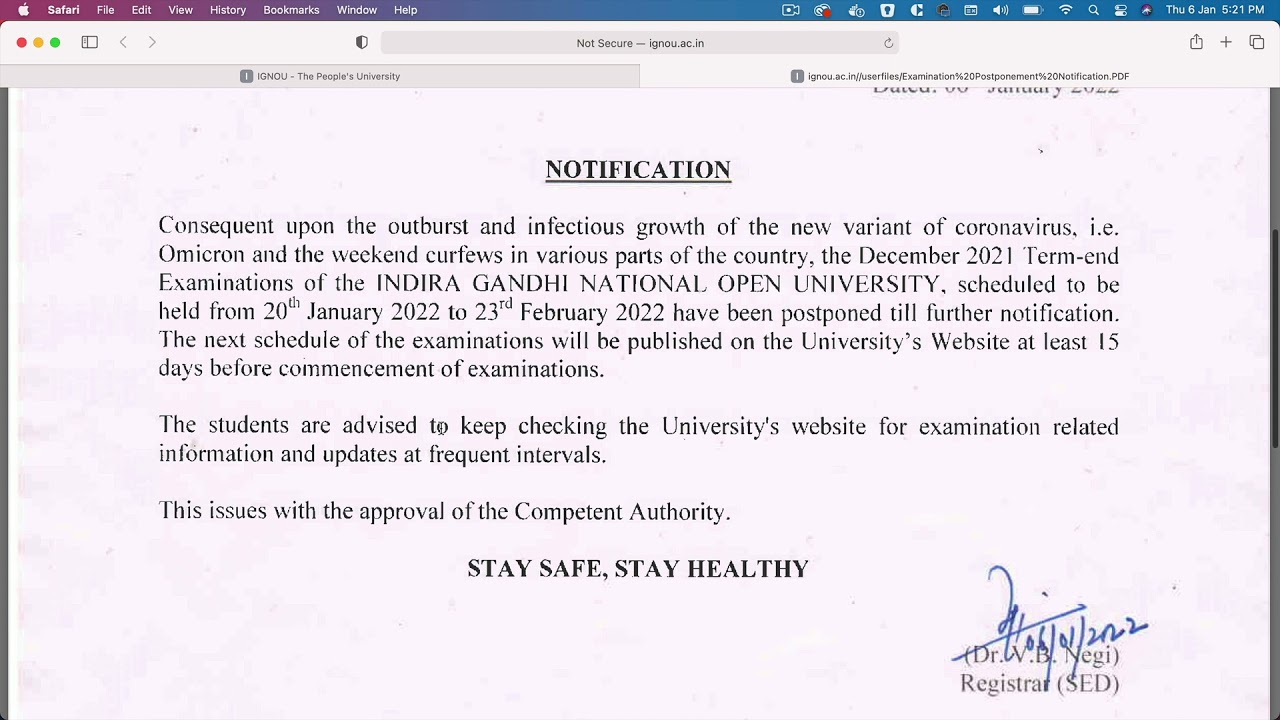Switch to IGNOU - The People's University tab
The image size is (1280, 720).
(x=320, y=76)
